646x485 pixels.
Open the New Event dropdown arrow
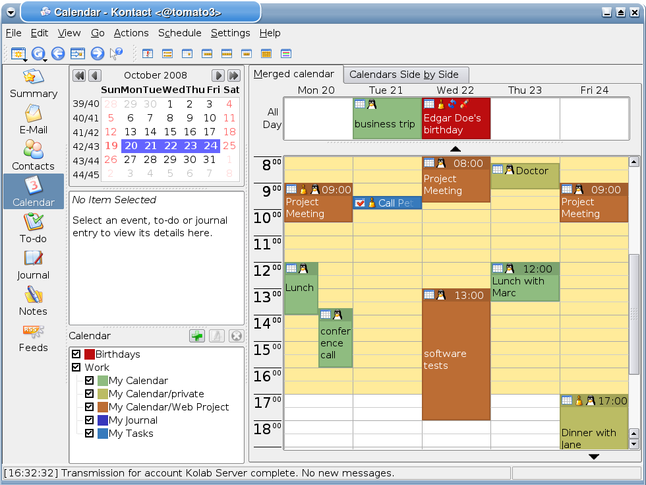26,60
